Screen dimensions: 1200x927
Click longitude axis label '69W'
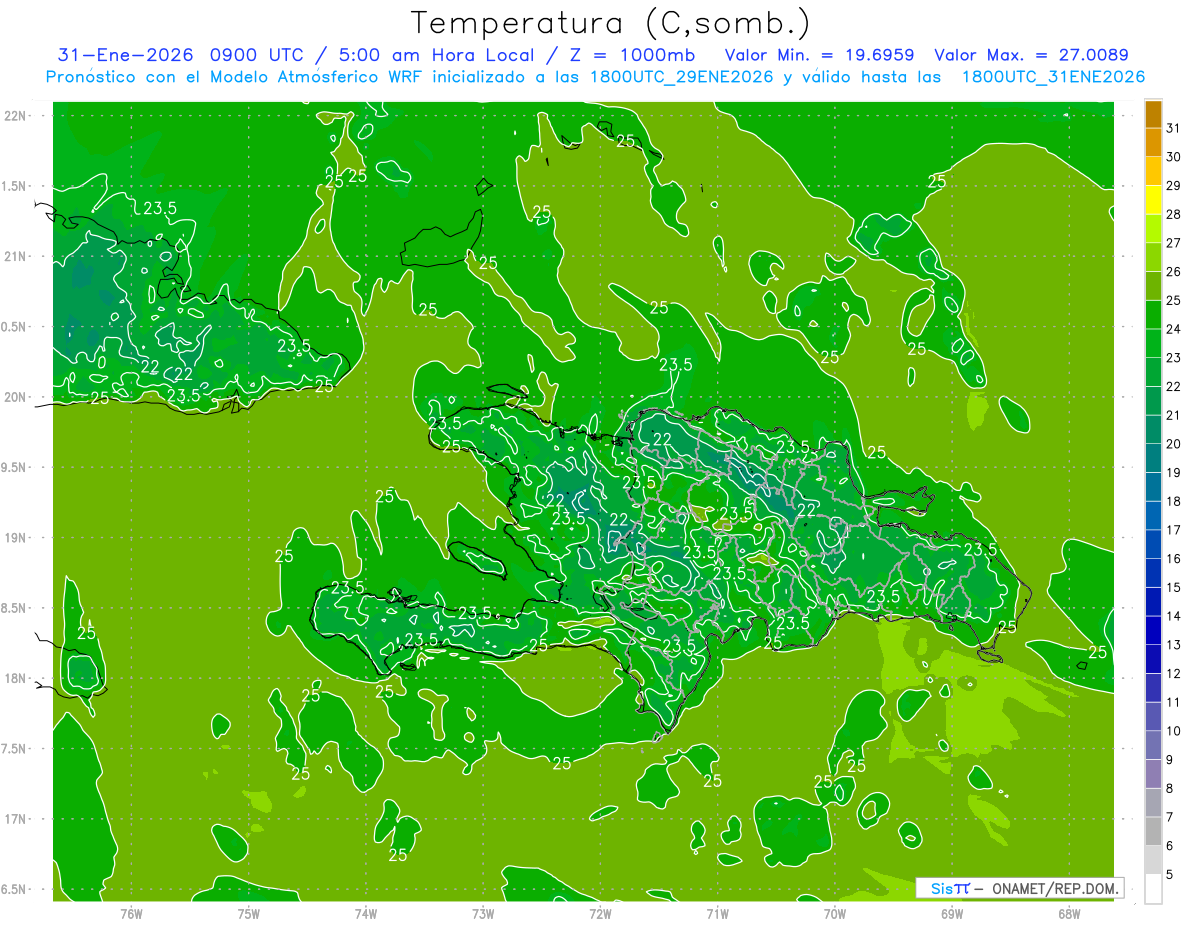952,913
